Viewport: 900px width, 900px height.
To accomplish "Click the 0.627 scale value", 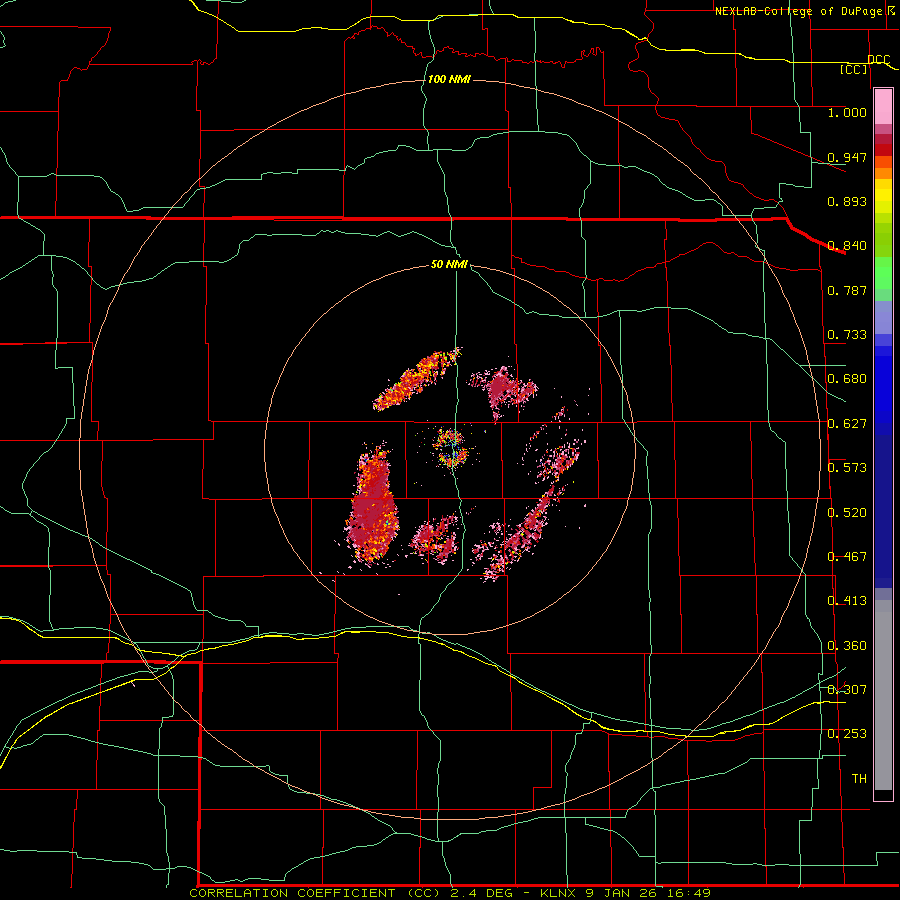I will tap(847, 424).
